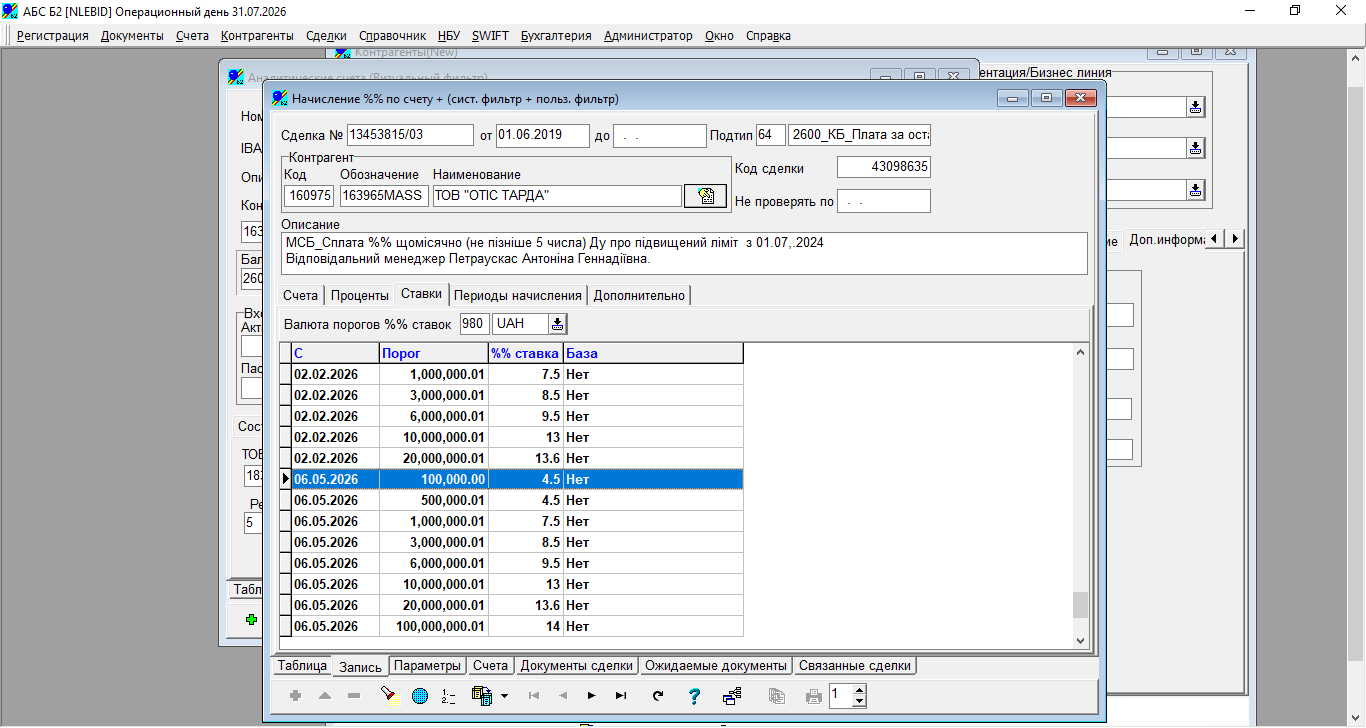Select the 06.05.2026 row with 100,000,000.01 threshold

coord(511,627)
